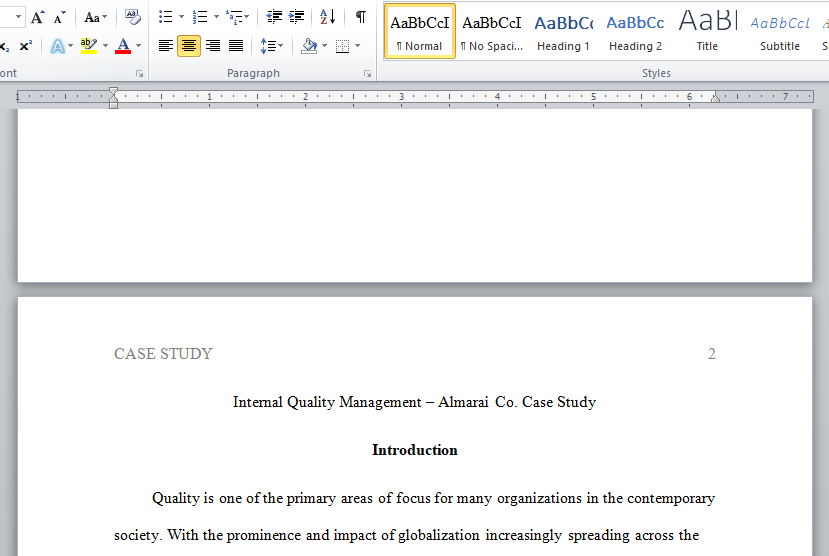The width and height of the screenshot is (829, 556).
Task: Select the Normal style
Action: point(420,31)
